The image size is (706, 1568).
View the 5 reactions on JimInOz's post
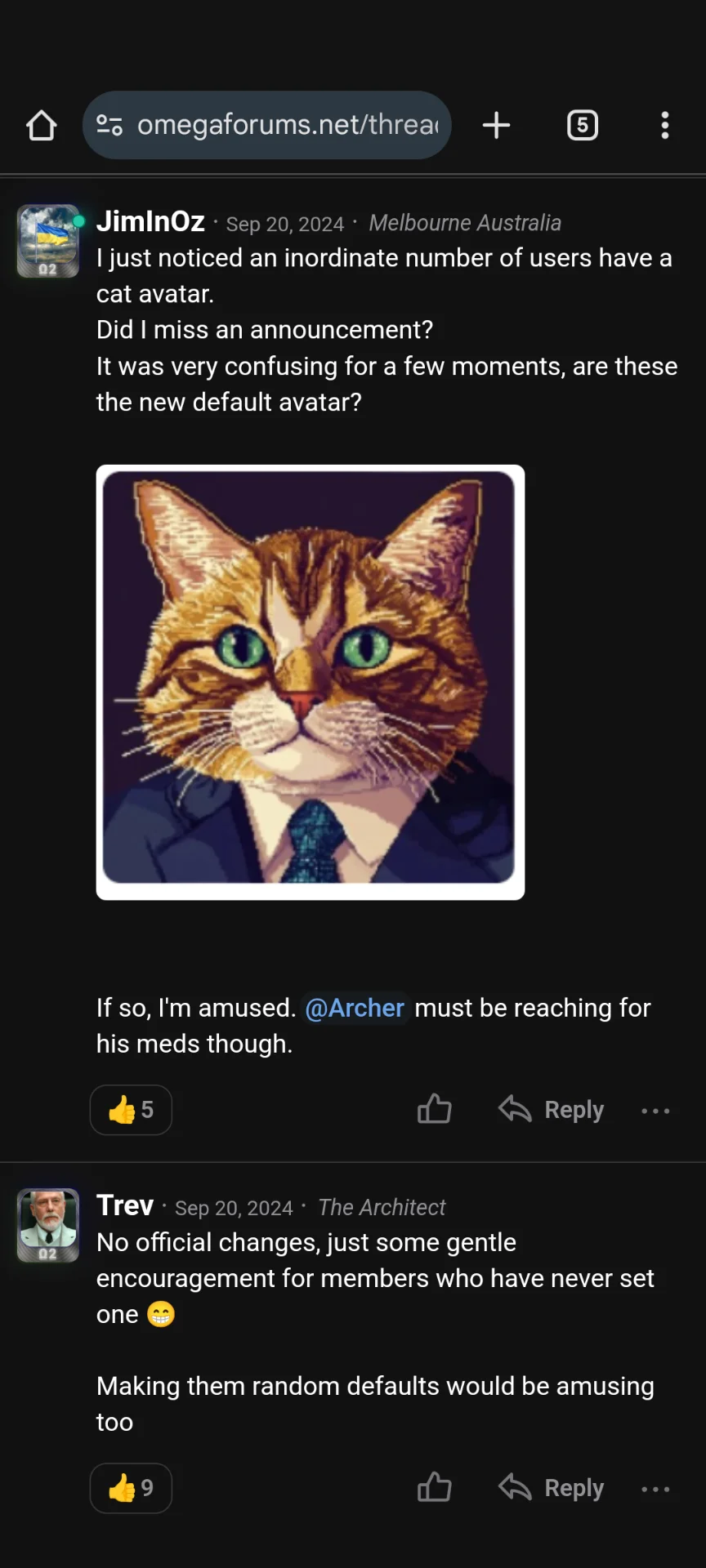(x=131, y=1109)
